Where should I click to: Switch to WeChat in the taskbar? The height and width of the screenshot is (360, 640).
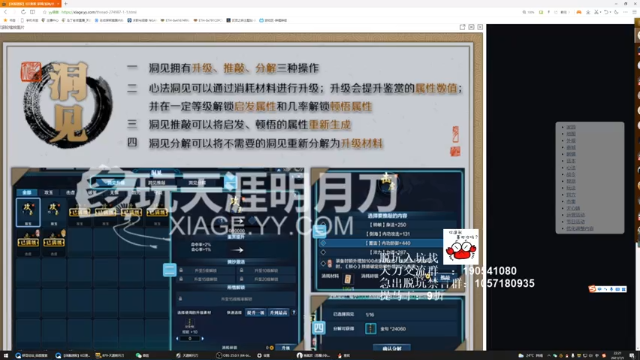click(x=142, y=356)
